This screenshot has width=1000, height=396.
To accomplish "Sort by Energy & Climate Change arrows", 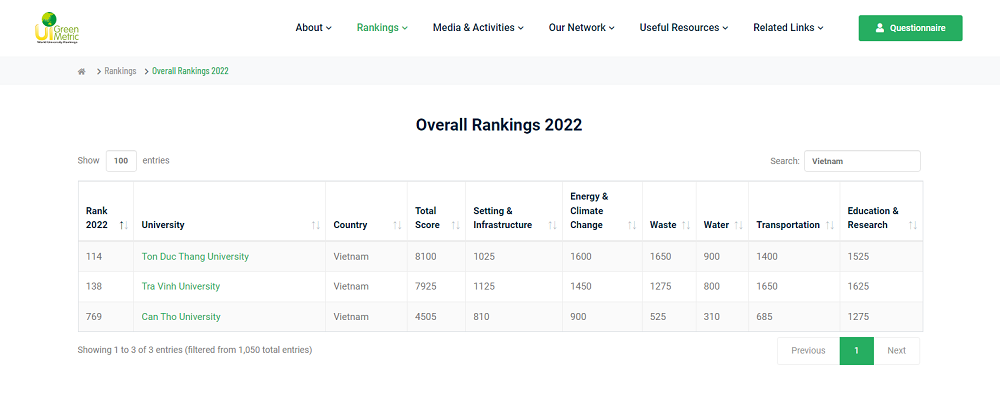I will [x=632, y=225].
